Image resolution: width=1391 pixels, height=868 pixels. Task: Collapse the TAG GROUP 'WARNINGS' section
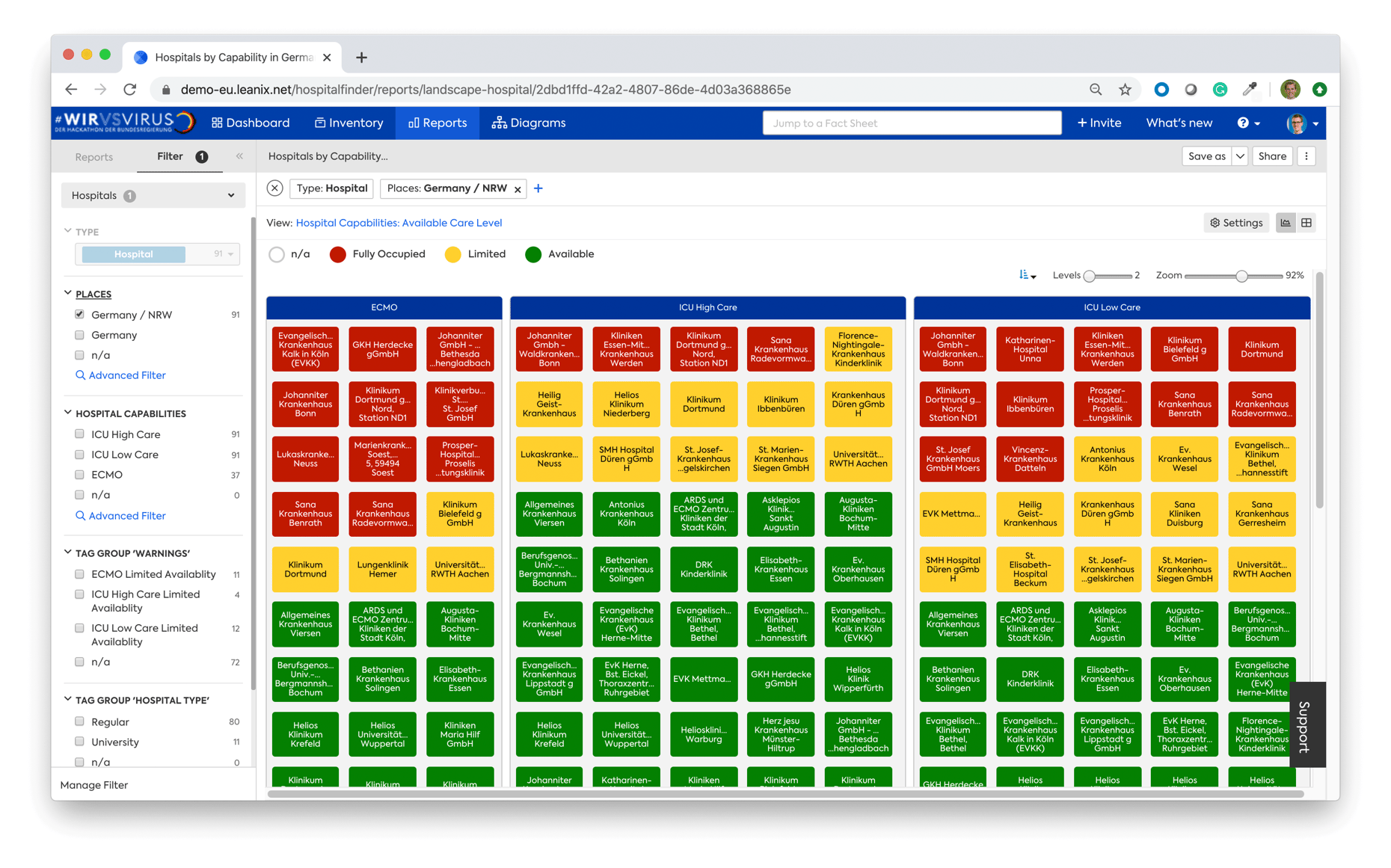[x=67, y=552]
